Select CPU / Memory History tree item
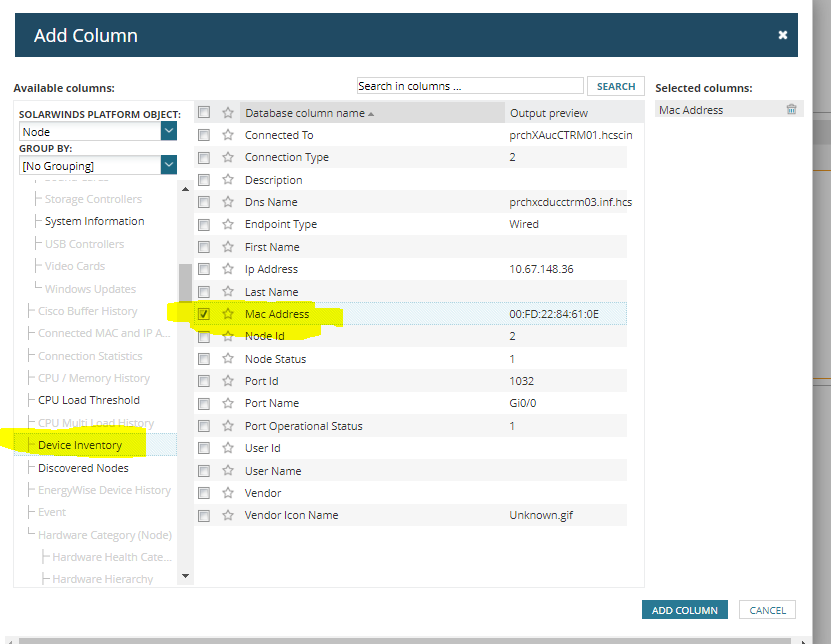The width and height of the screenshot is (831, 644). pyautogui.click(x=94, y=378)
